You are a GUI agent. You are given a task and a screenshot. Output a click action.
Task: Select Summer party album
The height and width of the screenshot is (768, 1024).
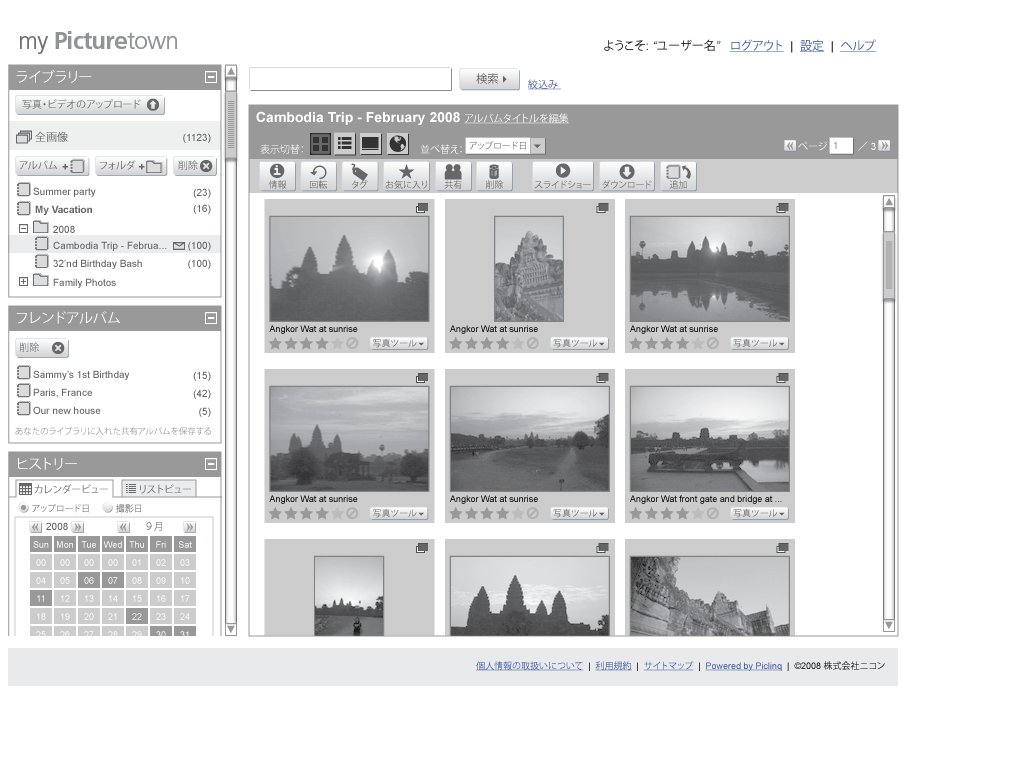point(64,191)
